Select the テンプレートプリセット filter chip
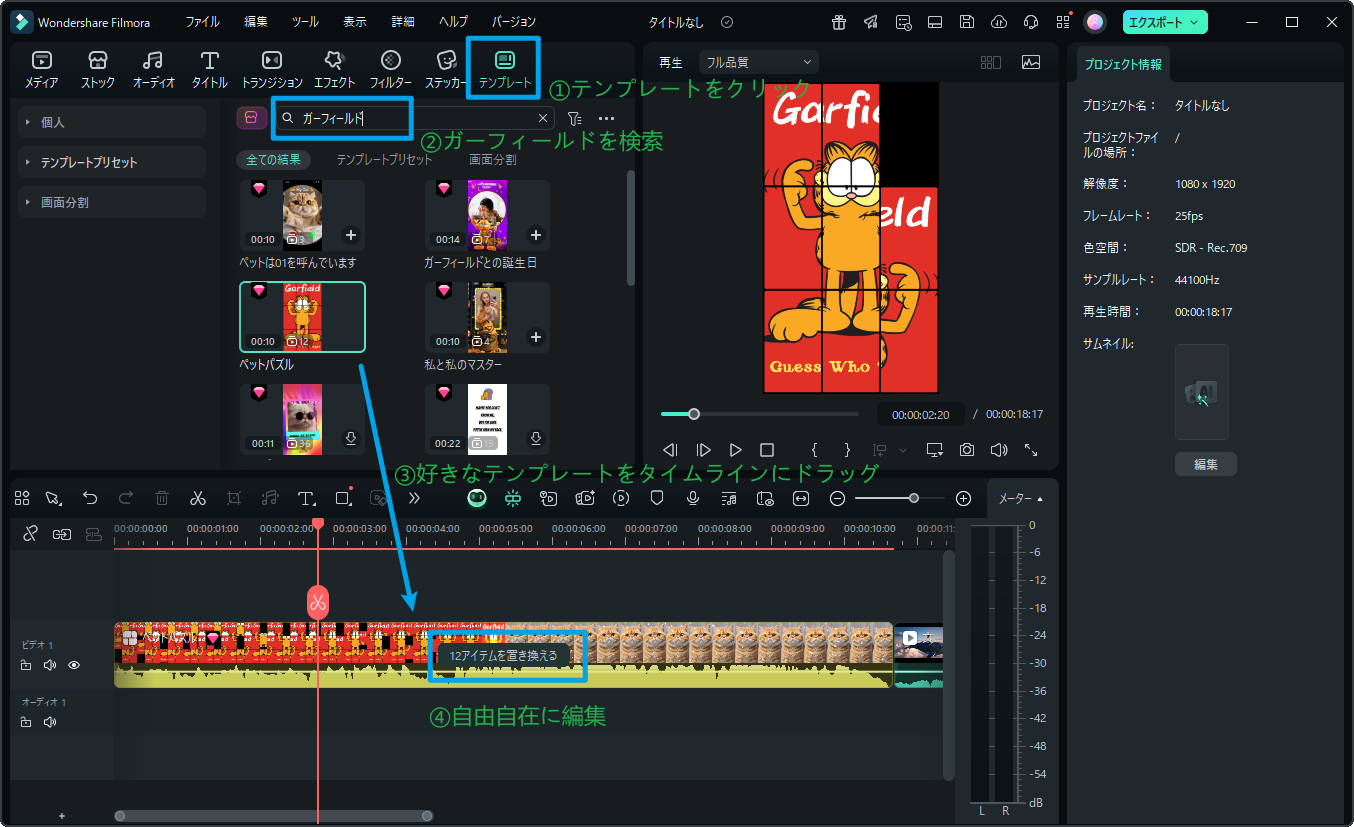This screenshot has width=1354, height=827. pos(384,160)
